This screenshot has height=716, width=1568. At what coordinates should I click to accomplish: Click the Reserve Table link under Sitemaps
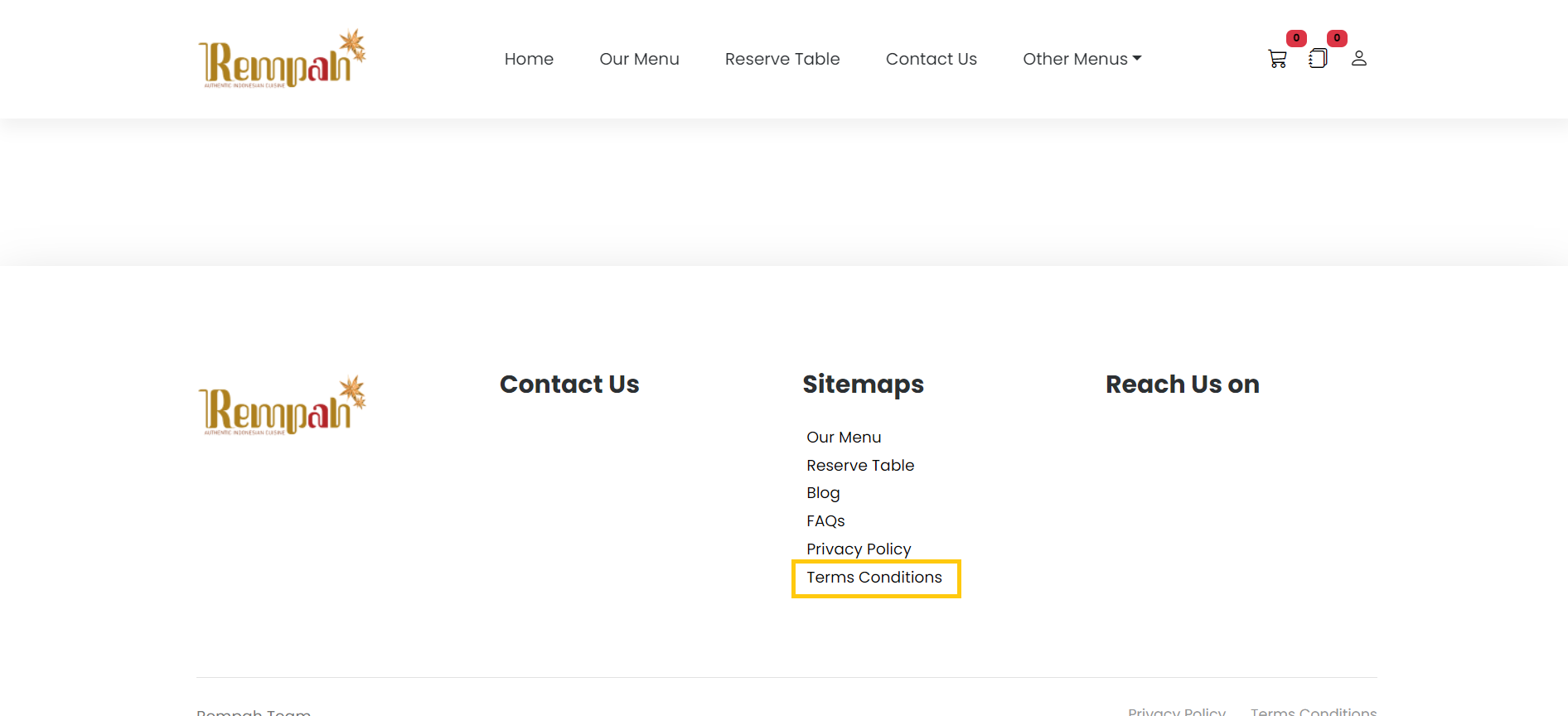pyautogui.click(x=860, y=466)
